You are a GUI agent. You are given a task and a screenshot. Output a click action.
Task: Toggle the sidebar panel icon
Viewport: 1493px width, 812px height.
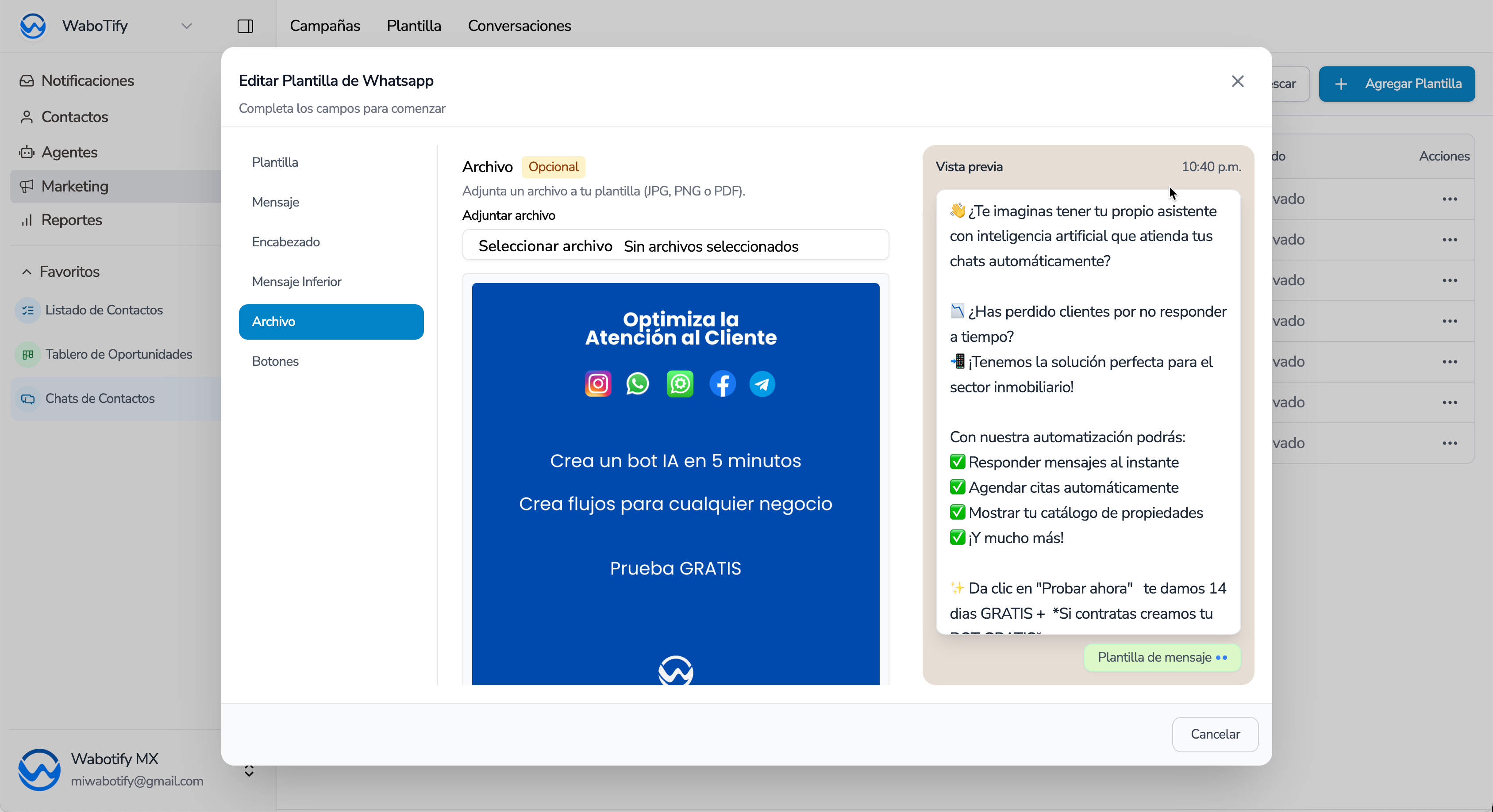point(245,26)
